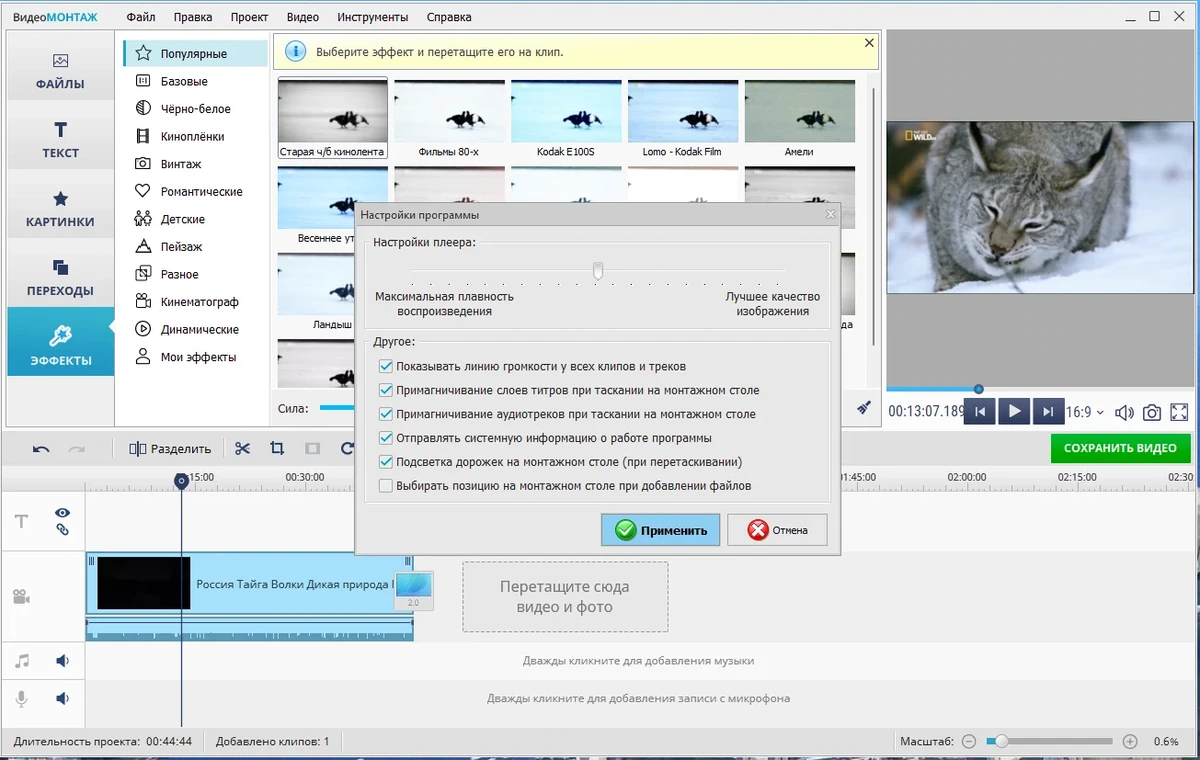Jump to previous frame button
This screenshot has width=1200, height=760.
(x=980, y=411)
